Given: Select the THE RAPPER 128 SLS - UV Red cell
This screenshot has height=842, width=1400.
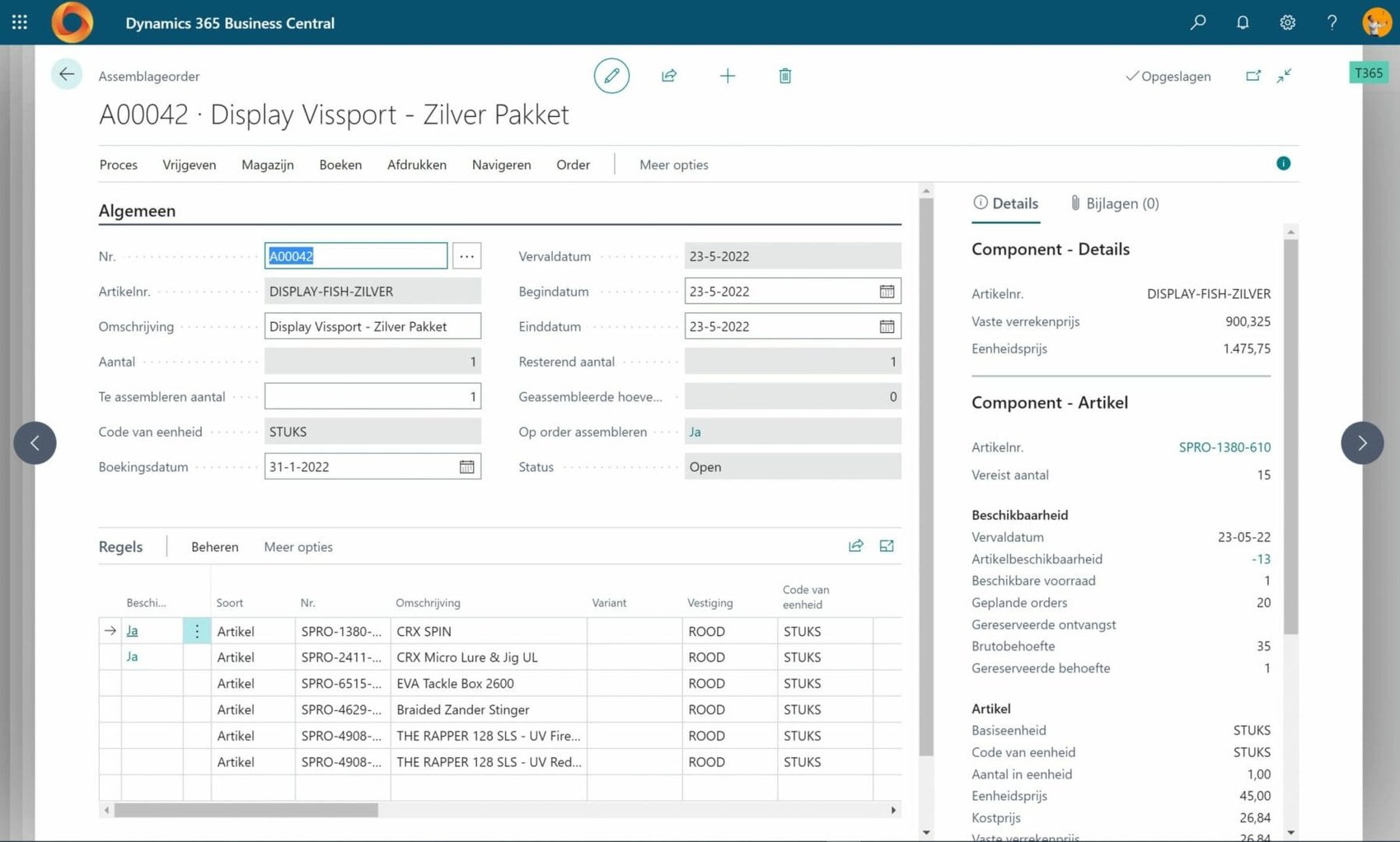Looking at the screenshot, I should [489, 762].
